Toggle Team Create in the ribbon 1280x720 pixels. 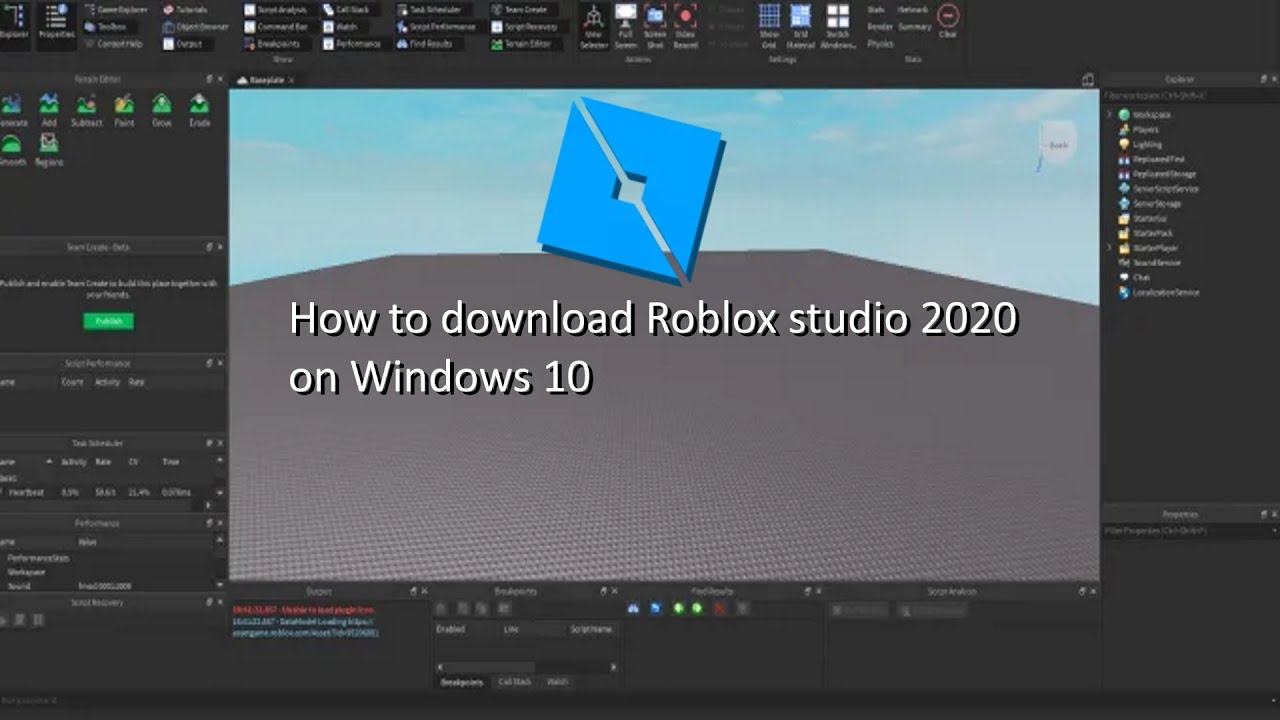[518, 9]
